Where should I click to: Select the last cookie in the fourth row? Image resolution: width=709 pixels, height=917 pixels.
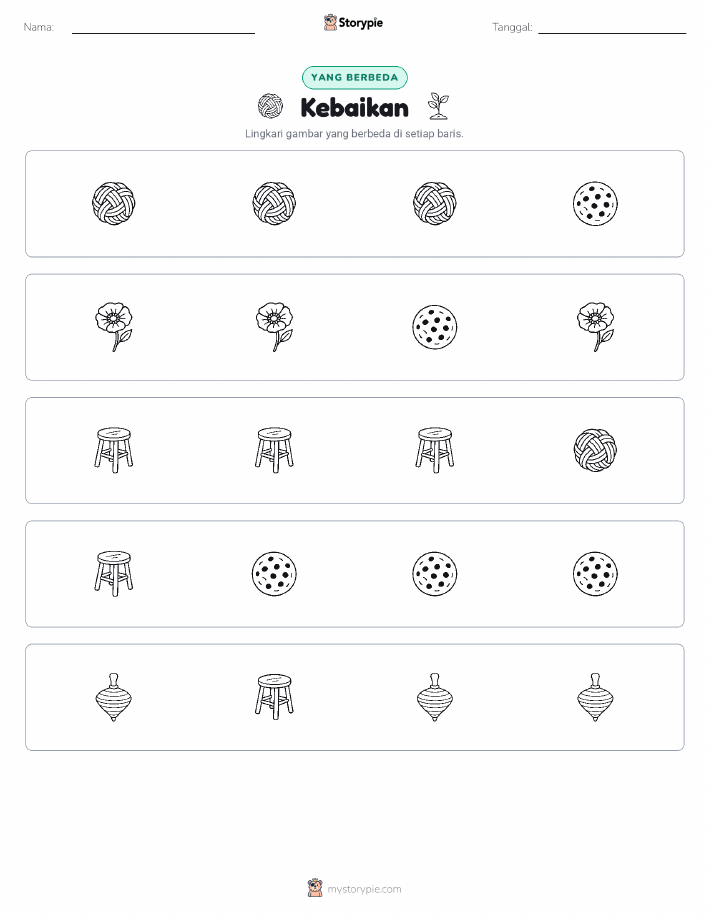click(595, 574)
